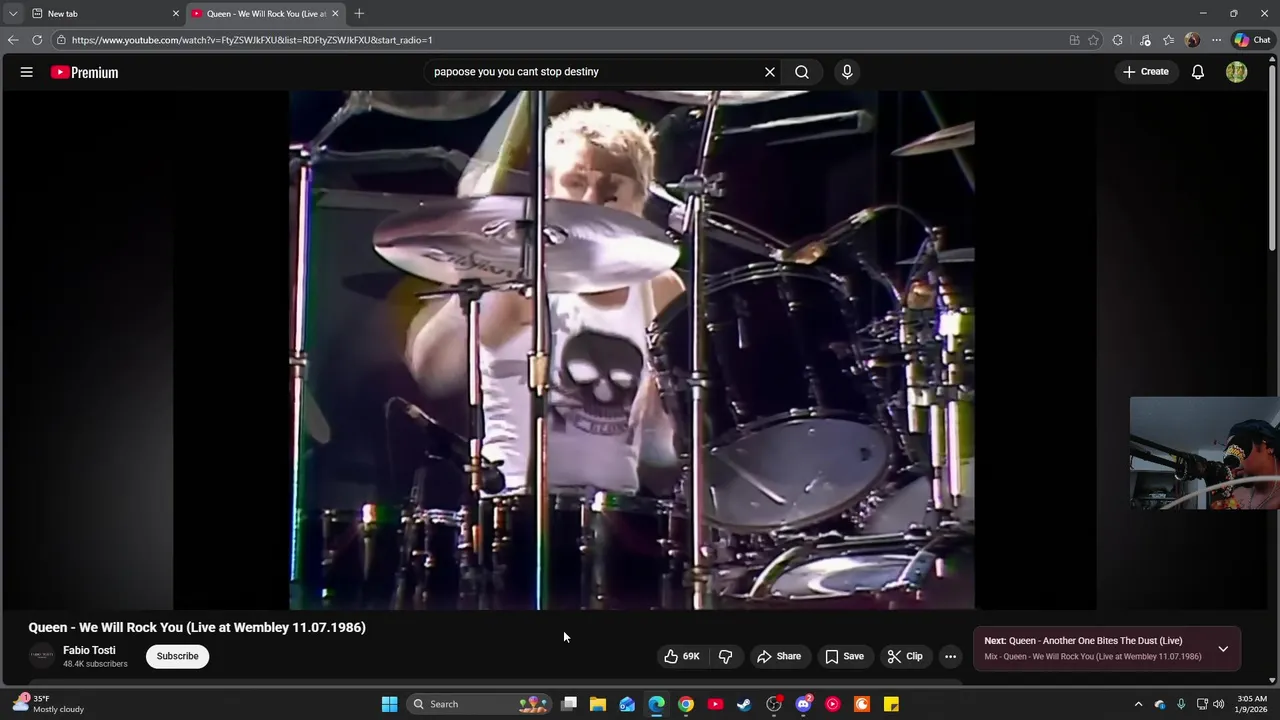The image size is (1280, 720).
Task: Show hidden system tray icons
Action: pyautogui.click(x=1138, y=704)
